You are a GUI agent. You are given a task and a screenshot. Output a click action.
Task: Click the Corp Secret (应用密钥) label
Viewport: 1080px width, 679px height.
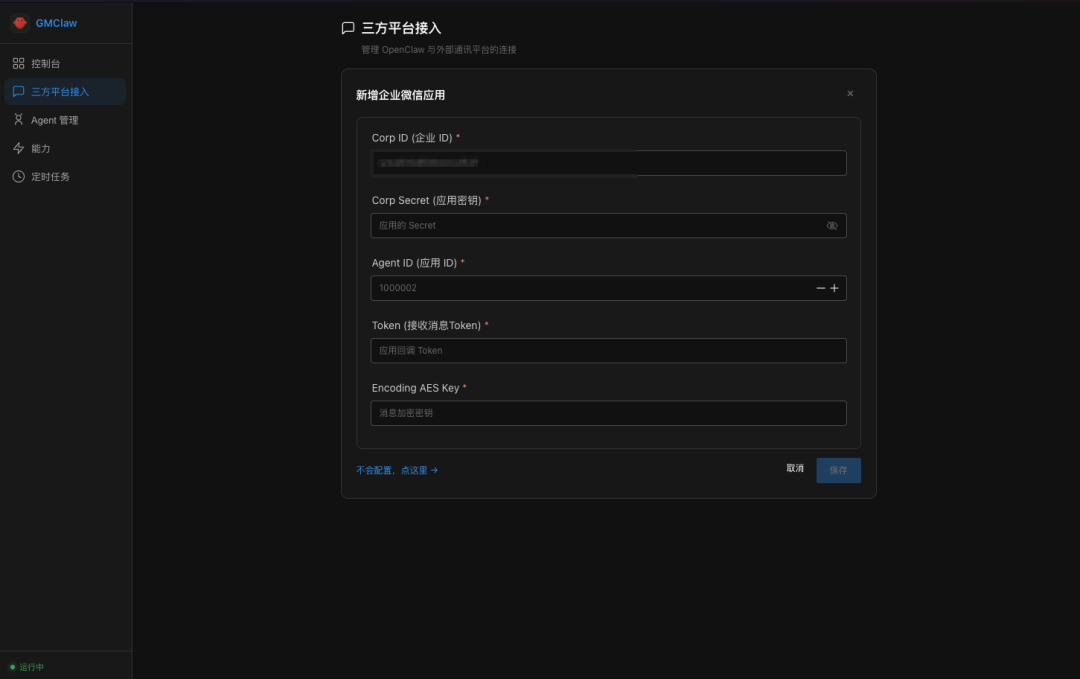[426, 200]
